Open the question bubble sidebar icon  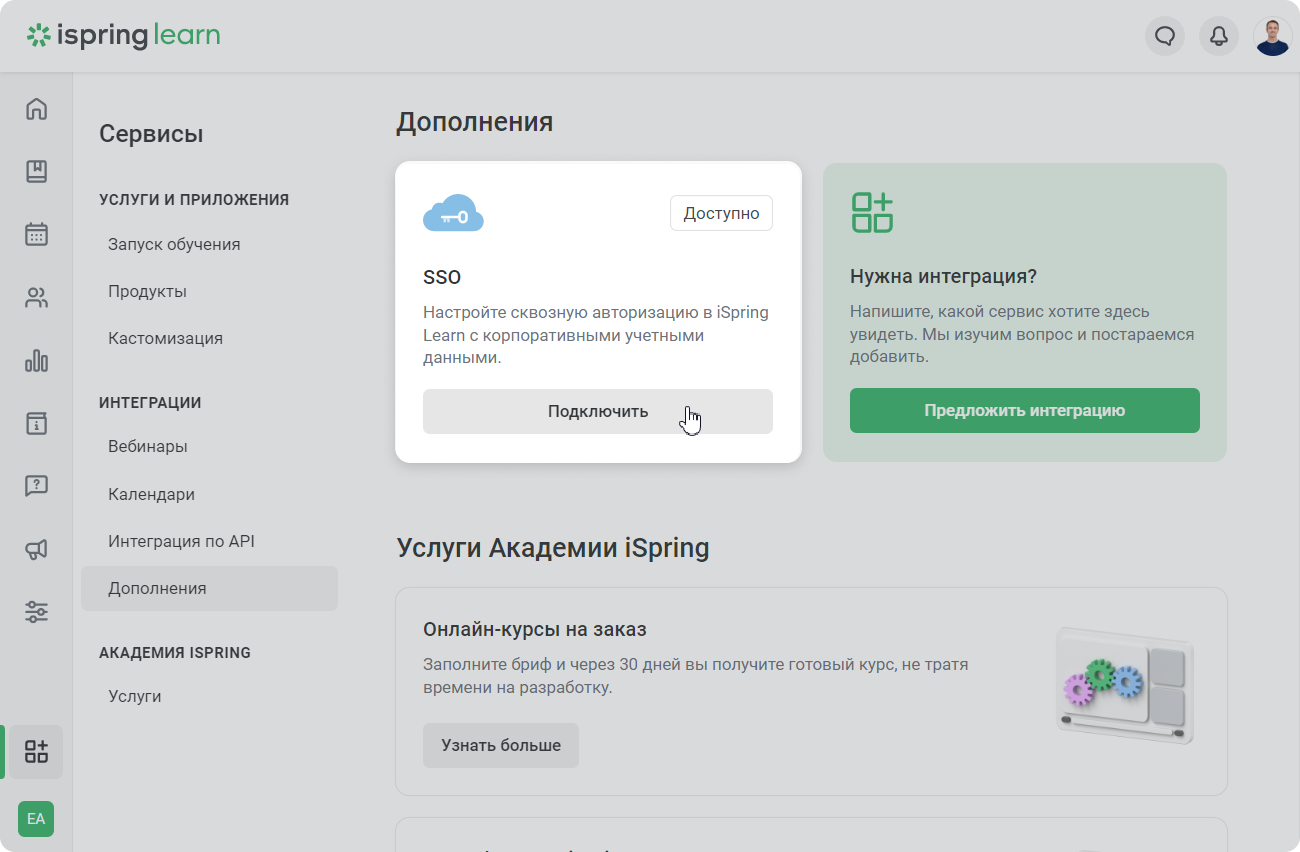coord(37,486)
